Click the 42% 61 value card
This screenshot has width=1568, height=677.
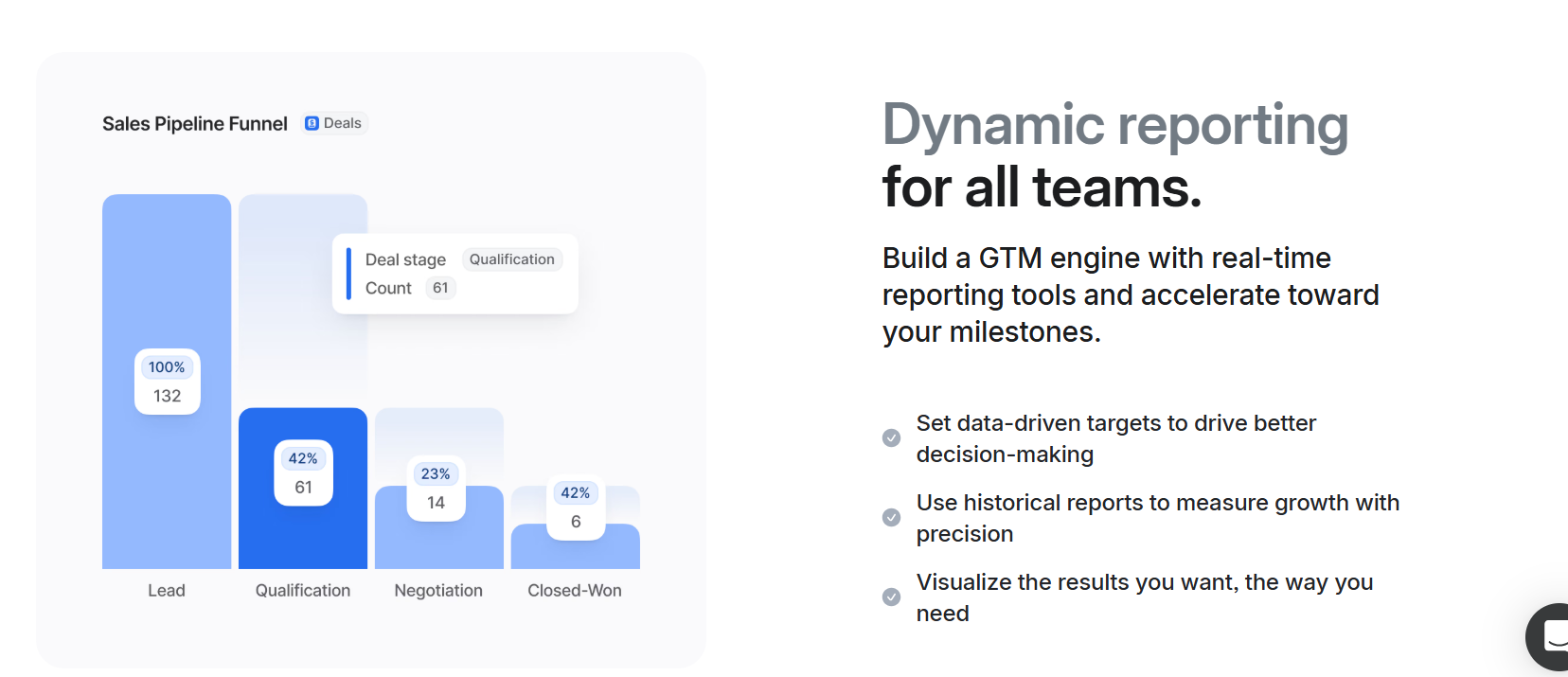click(x=303, y=472)
